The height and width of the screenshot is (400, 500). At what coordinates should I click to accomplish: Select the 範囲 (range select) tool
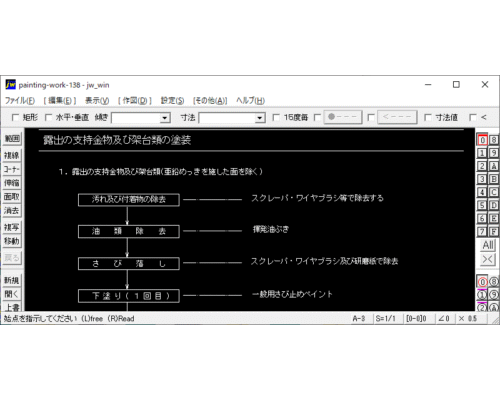tap(12, 138)
